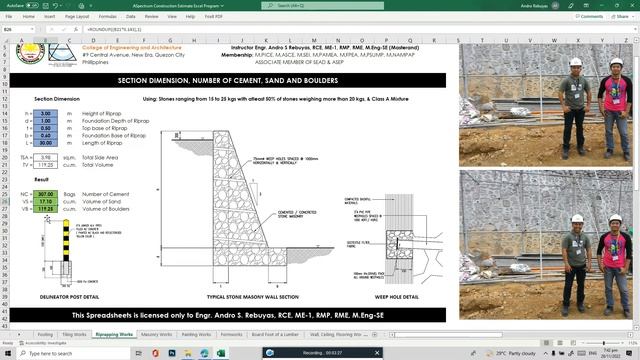This screenshot has width=640, height=360.
Task: Switch to the Tiling Works sheet tab
Action: pos(74,335)
